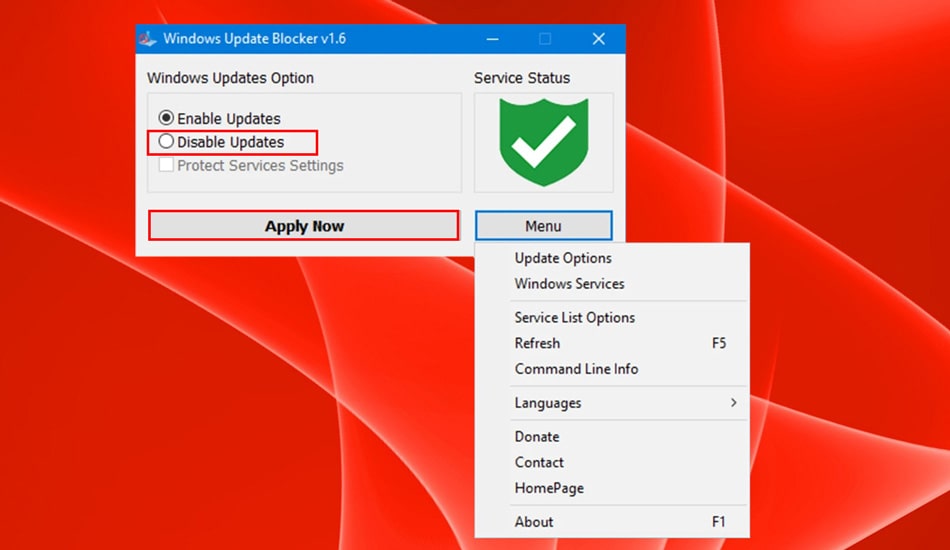
Task: Open Update Options from the menu
Action: tap(612, 258)
